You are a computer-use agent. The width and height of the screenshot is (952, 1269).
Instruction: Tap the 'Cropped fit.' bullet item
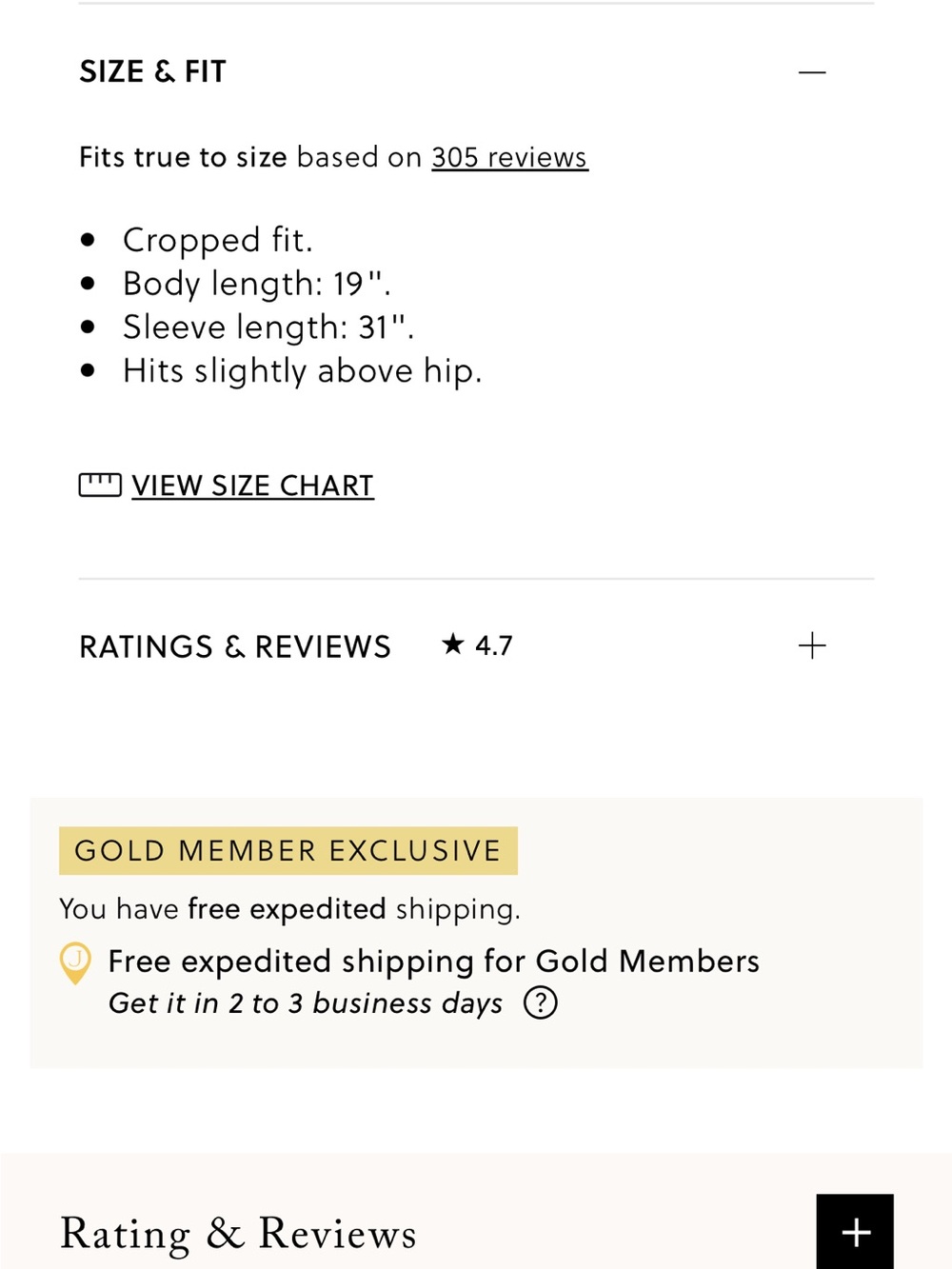coord(218,240)
